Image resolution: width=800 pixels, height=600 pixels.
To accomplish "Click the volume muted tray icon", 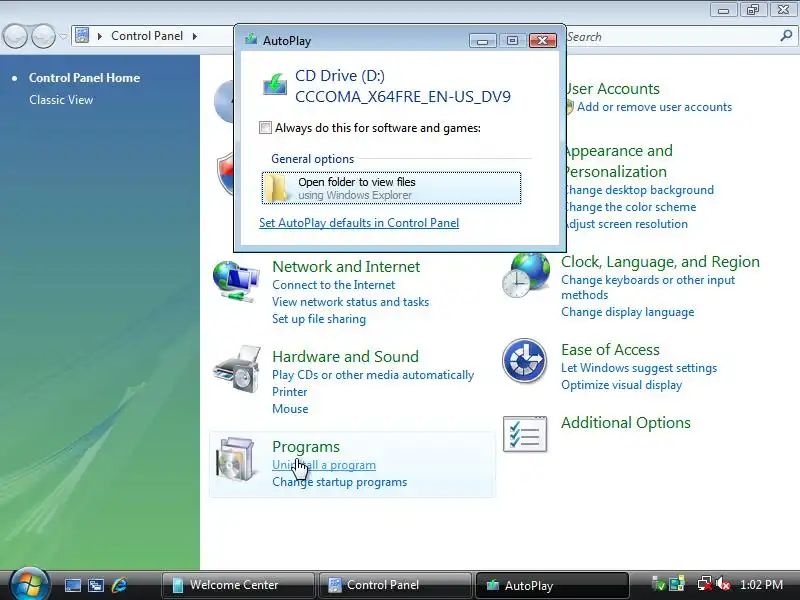I will (723, 584).
